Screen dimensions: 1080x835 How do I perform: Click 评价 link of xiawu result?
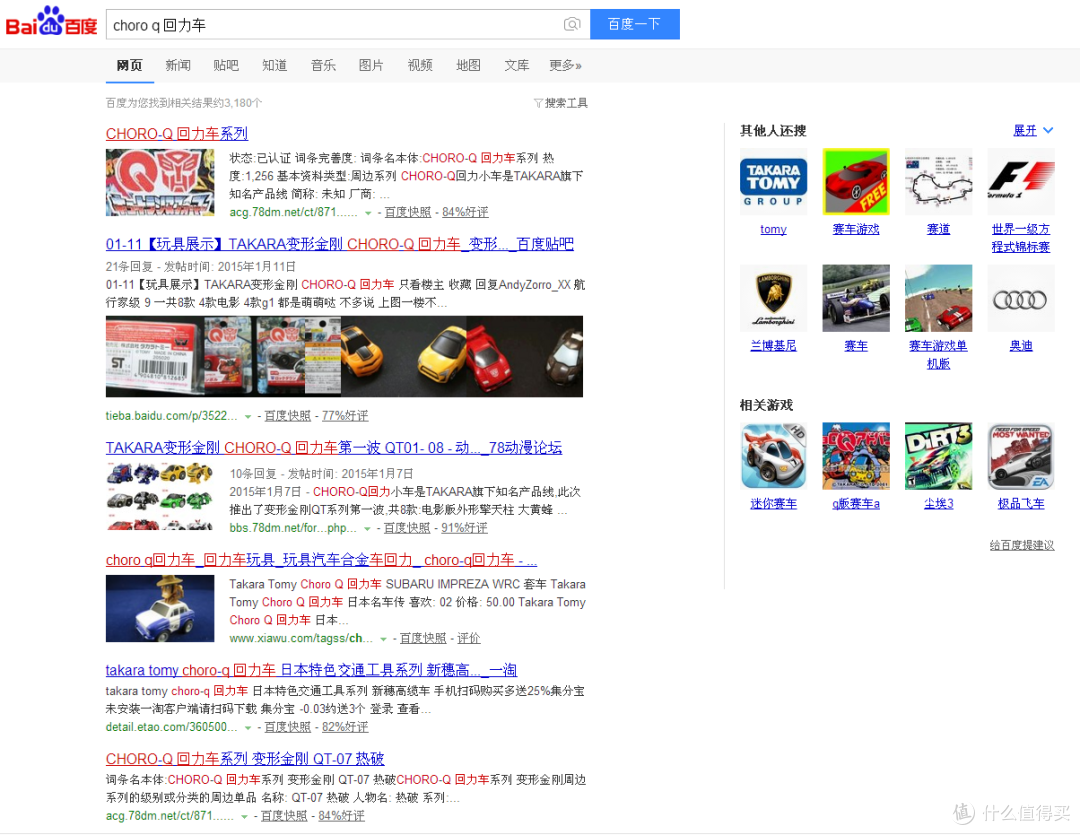pos(468,639)
